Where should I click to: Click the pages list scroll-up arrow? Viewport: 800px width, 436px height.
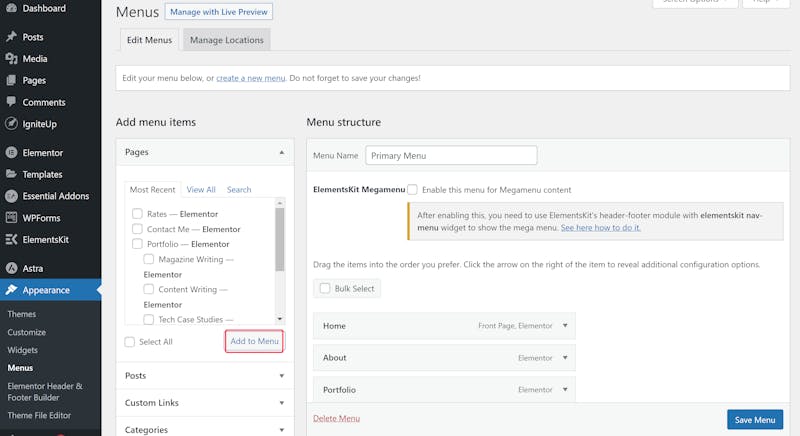point(280,203)
